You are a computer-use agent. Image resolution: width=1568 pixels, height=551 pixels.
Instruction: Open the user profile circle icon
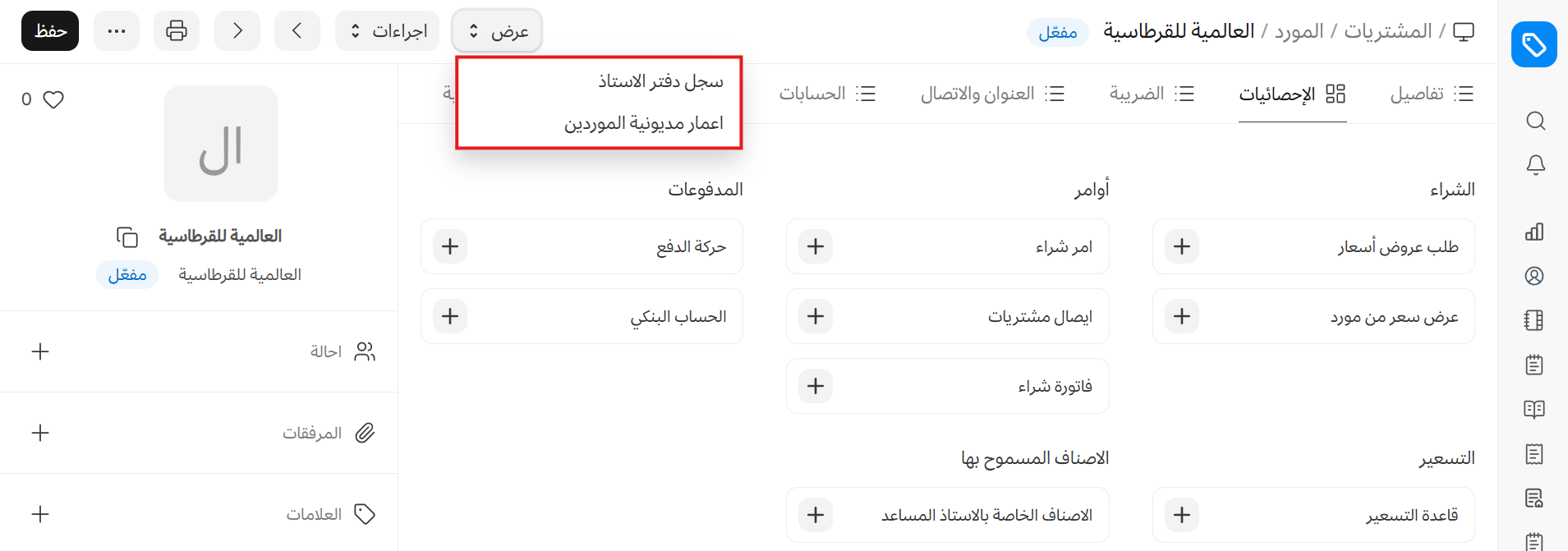point(1534,276)
